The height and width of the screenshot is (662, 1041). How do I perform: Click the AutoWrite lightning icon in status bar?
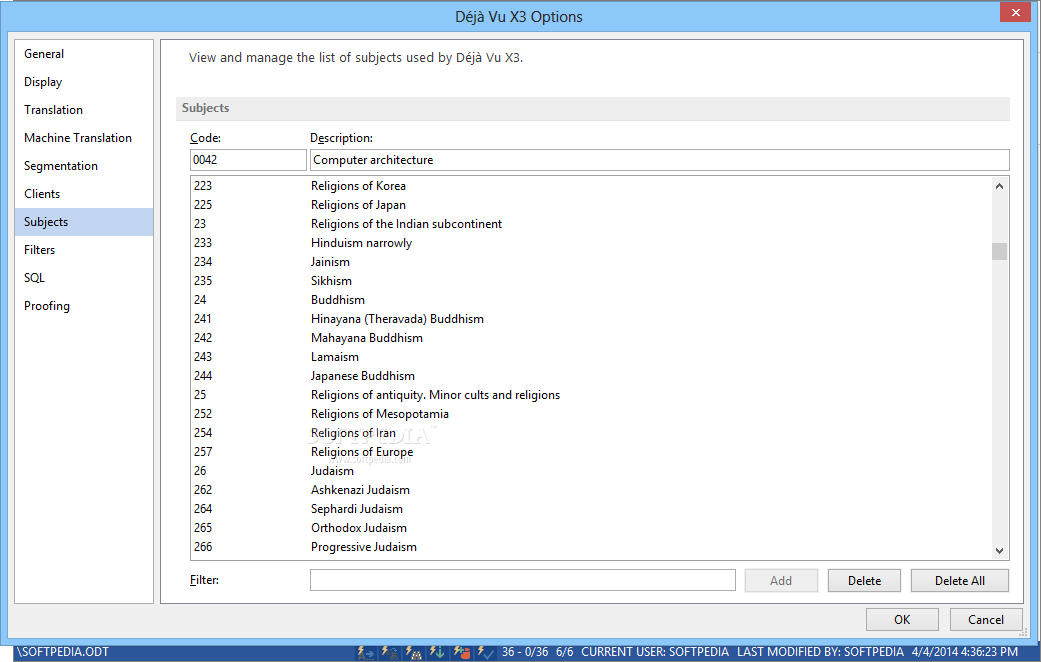click(365, 652)
